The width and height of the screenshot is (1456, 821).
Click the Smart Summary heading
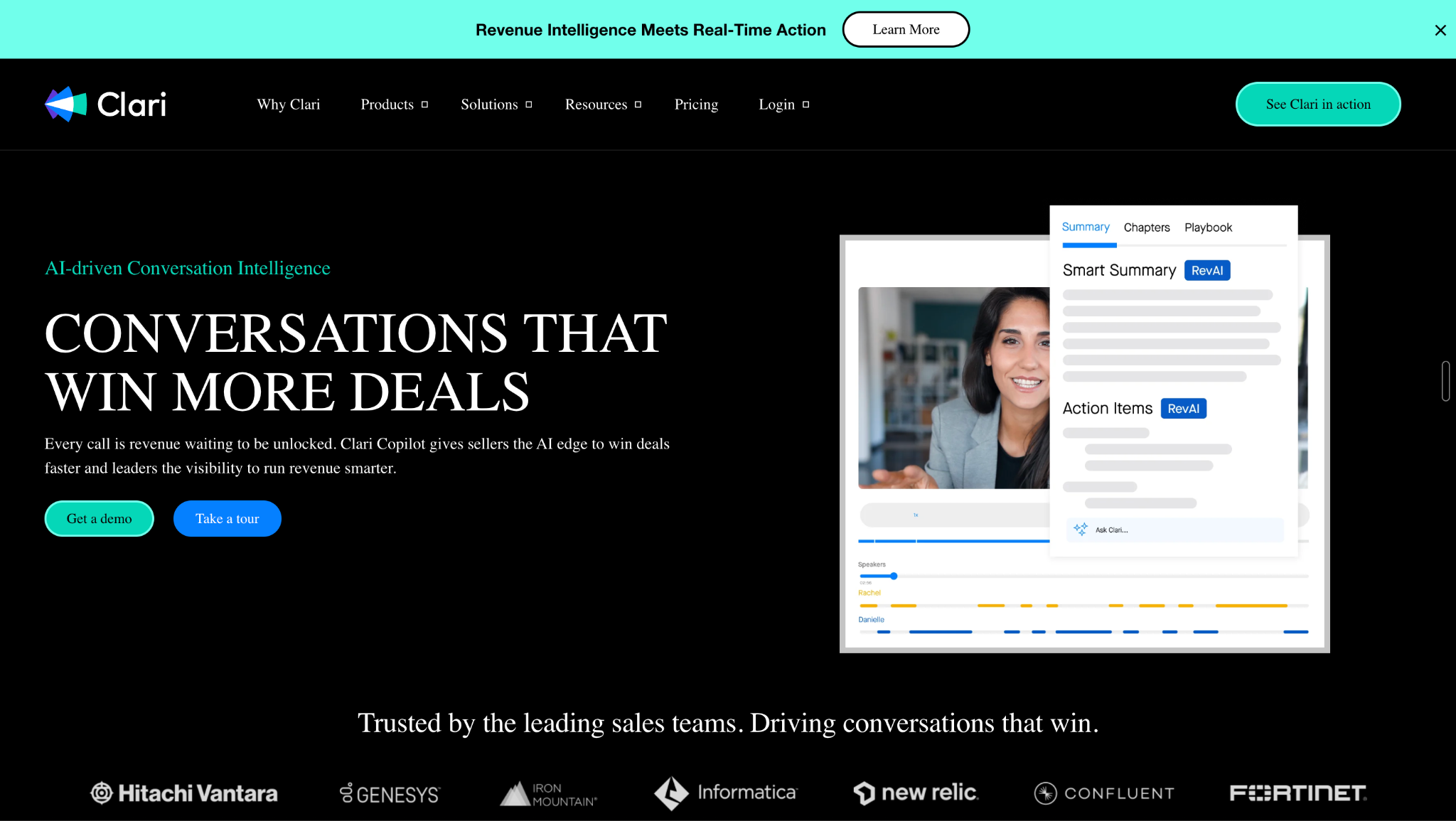(x=1119, y=271)
